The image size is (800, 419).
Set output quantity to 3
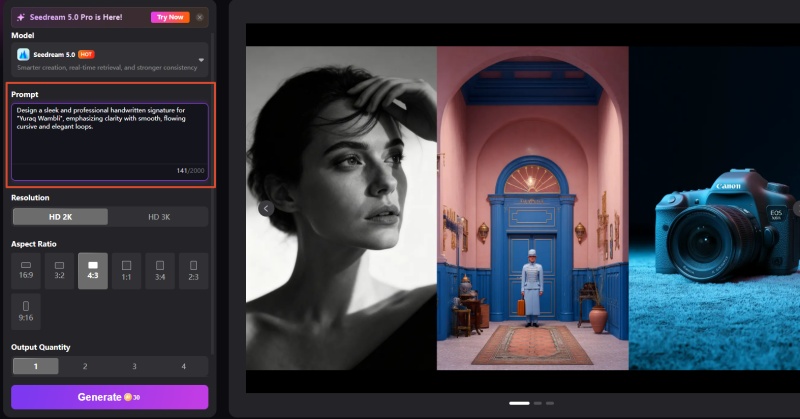pyautogui.click(x=134, y=366)
